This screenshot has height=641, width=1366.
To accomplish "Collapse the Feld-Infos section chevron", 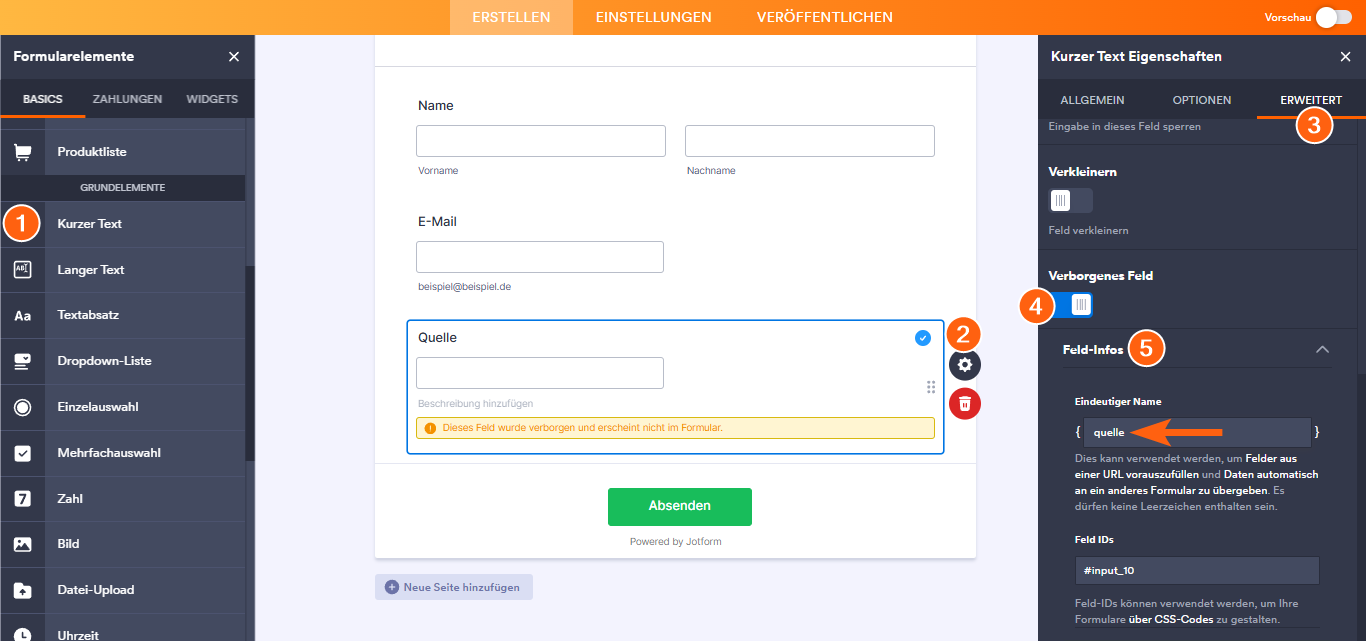I will tap(1322, 349).
